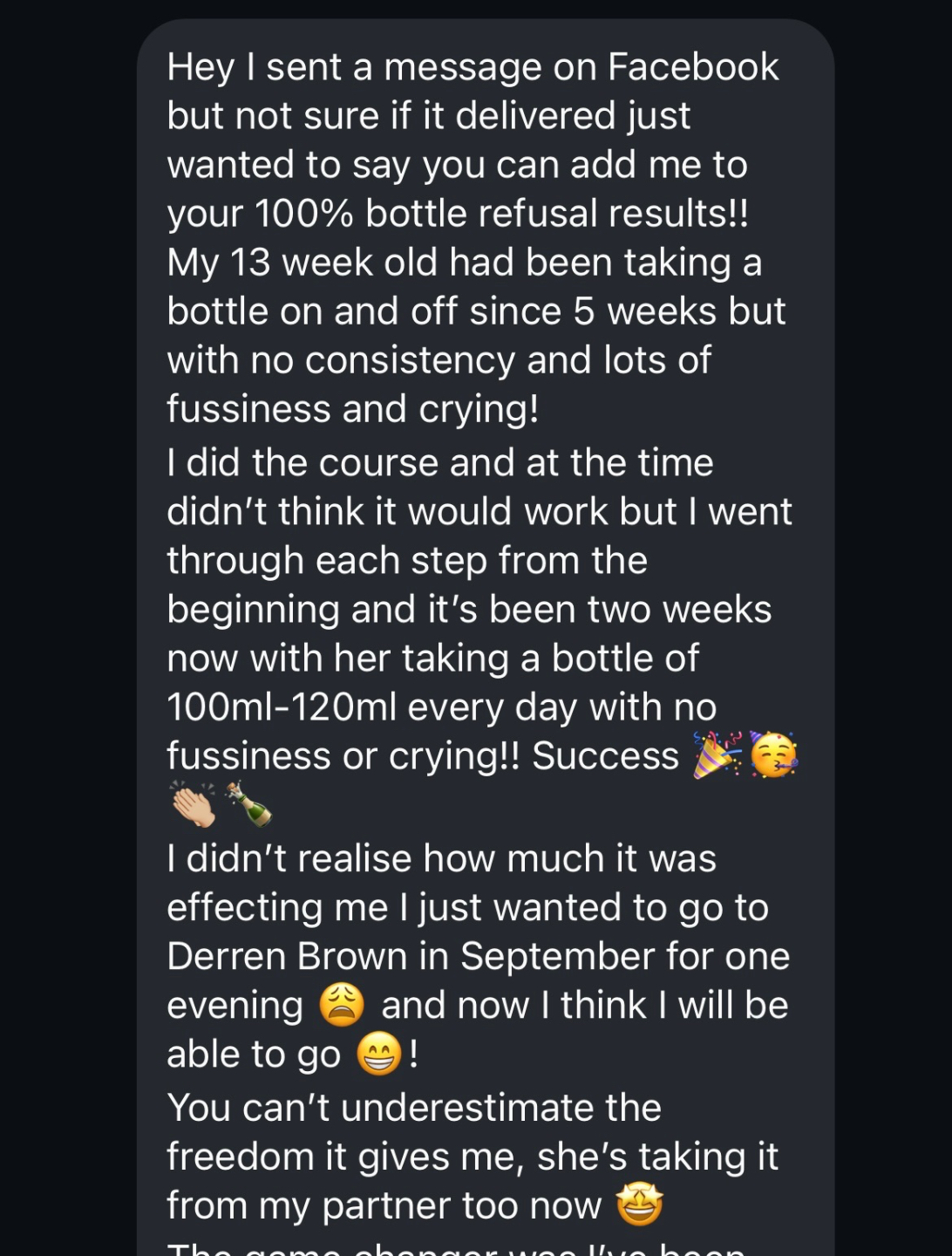Click the party popper emoji
952x1256 pixels.
[717, 755]
